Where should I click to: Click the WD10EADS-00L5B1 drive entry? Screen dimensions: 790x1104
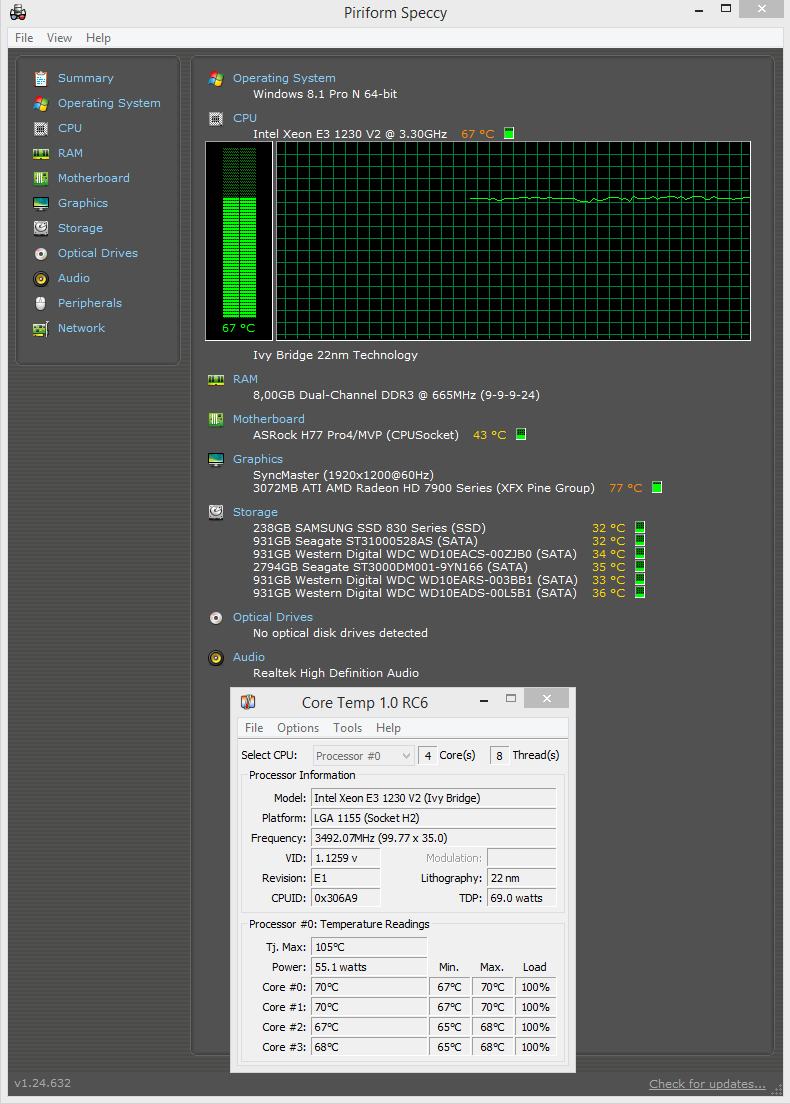pyautogui.click(x=415, y=594)
